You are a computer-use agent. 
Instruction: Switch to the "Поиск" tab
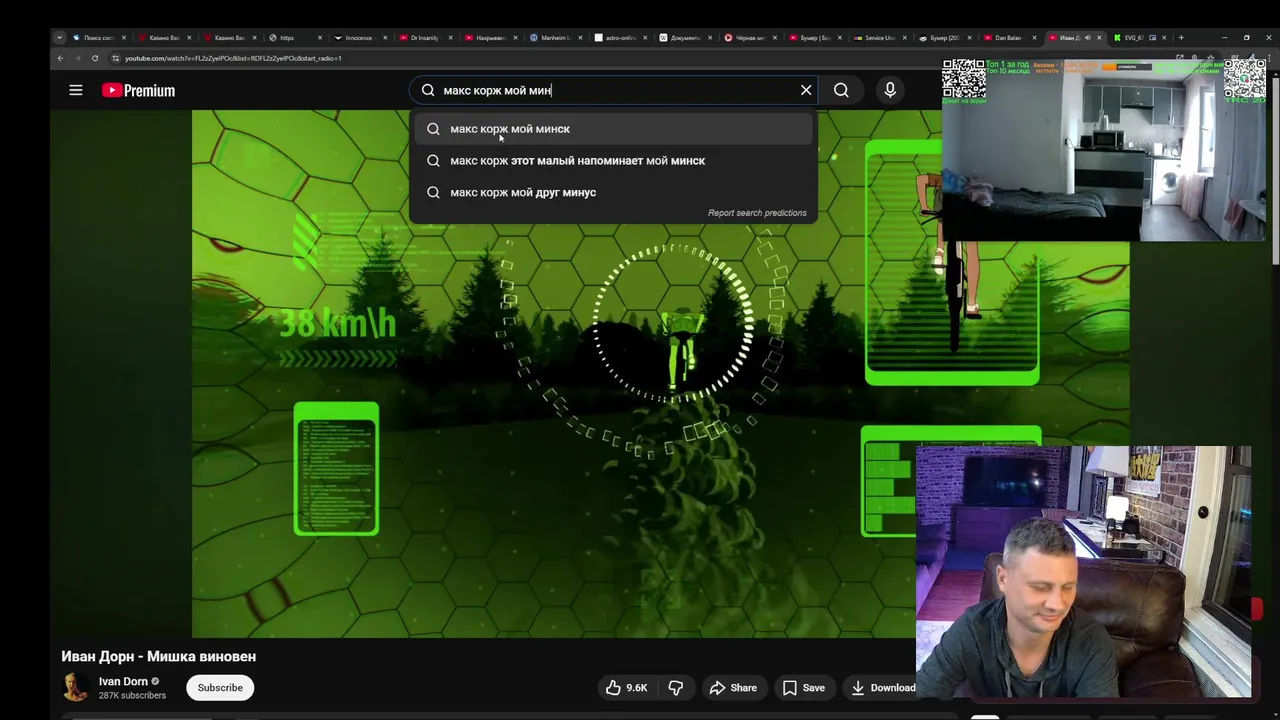98,38
